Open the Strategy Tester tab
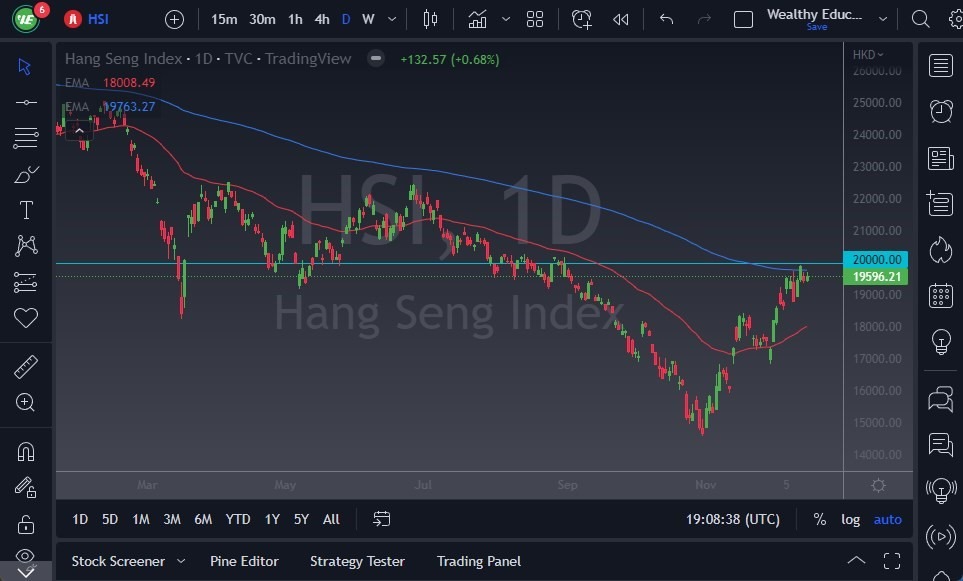 click(357, 561)
